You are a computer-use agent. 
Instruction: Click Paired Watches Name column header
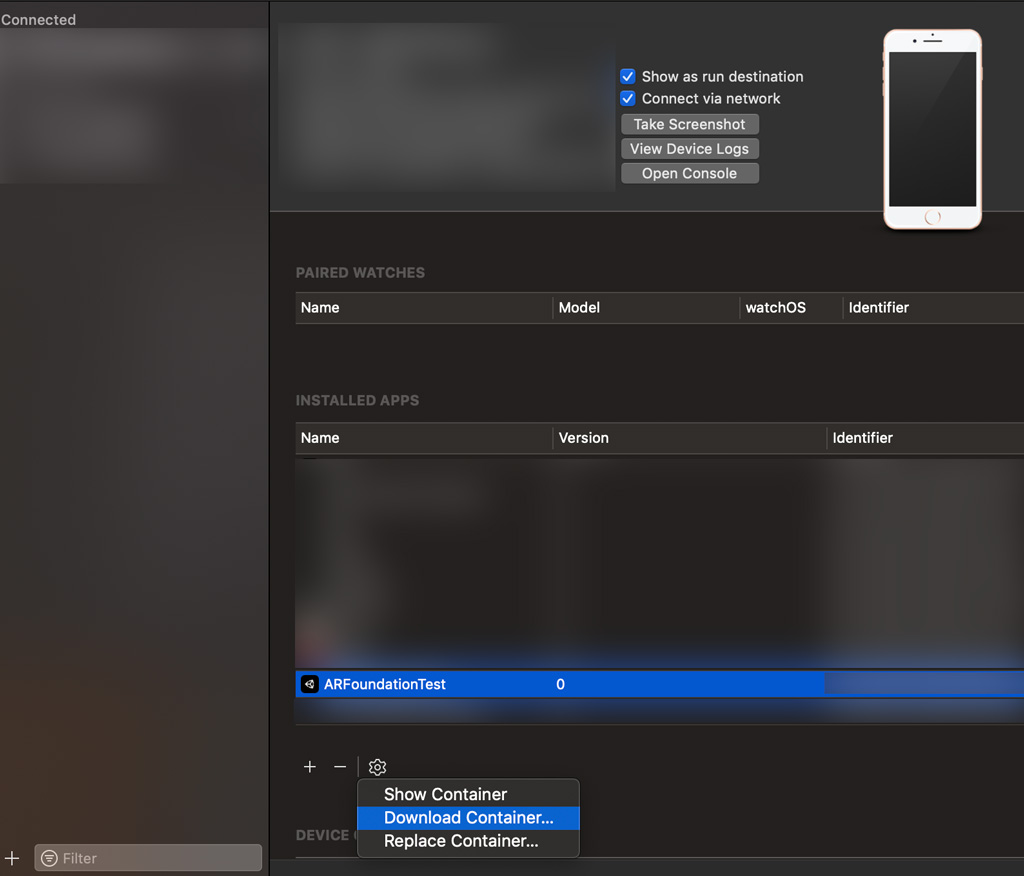pos(424,308)
